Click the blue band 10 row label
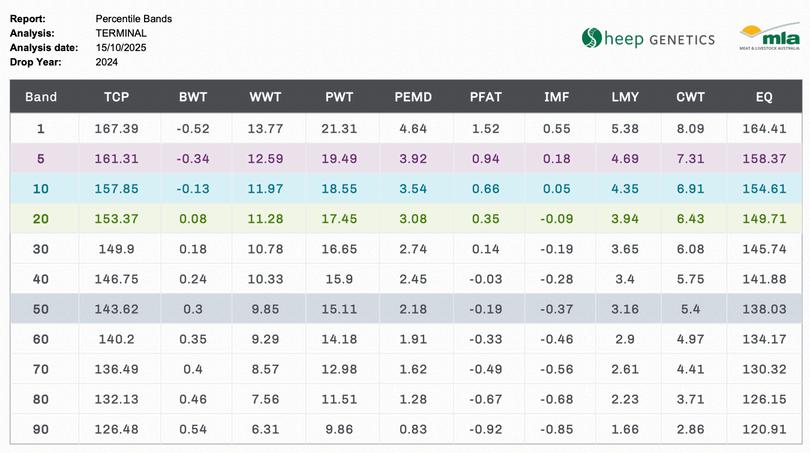 pyautogui.click(x=41, y=189)
